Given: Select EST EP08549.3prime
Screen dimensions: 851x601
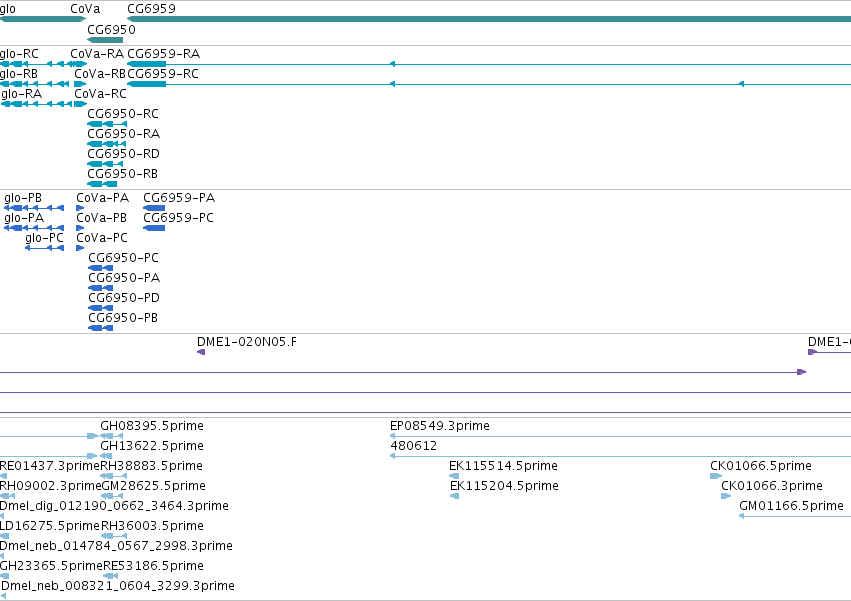Looking at the screenshot, I should 440,426.
